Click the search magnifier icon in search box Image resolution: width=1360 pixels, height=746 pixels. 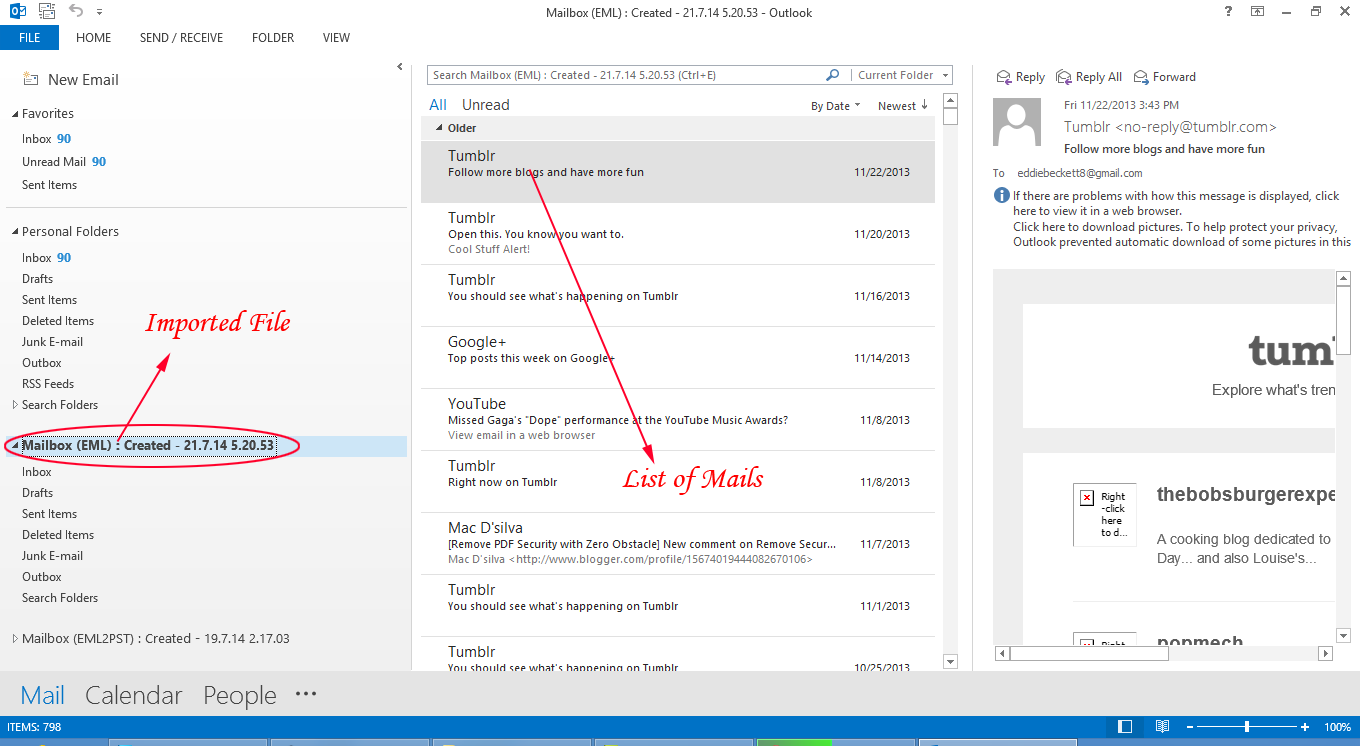pos(832,75)
